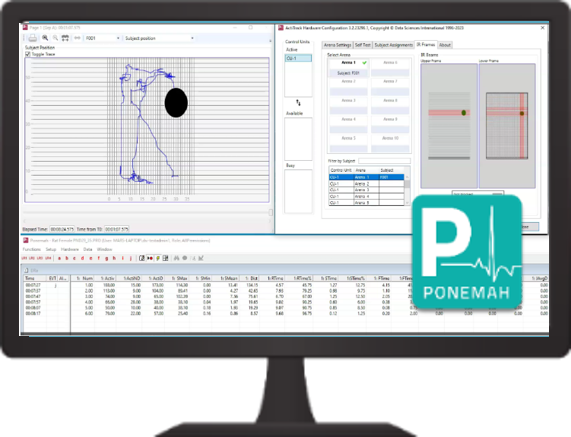Click the green dot in the Upper Frame
The width and height of the screenshot is (571, 437).
(464, 113)
